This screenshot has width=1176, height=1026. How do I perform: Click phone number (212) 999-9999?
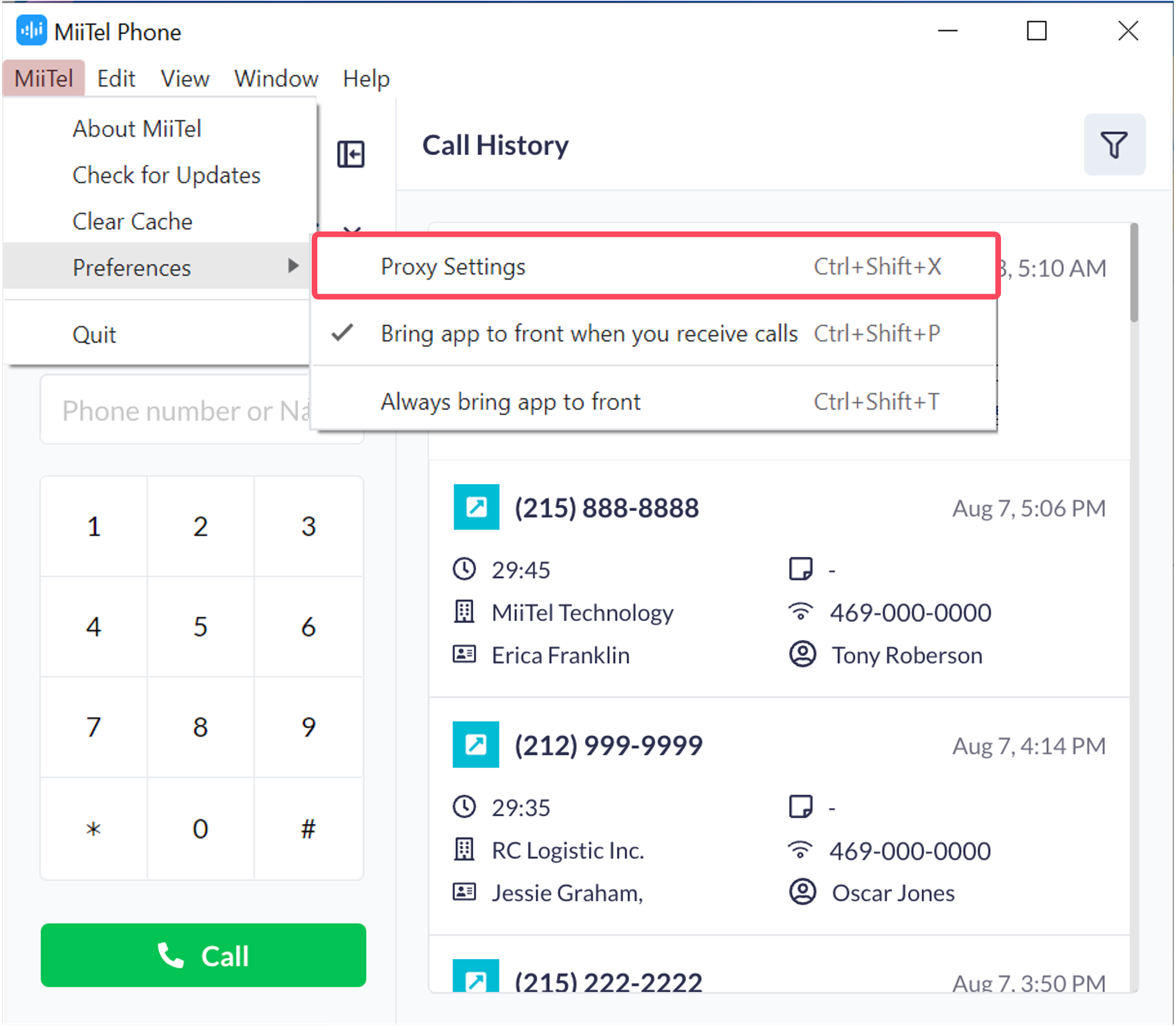pyautogui.click(x=608, y=745)
